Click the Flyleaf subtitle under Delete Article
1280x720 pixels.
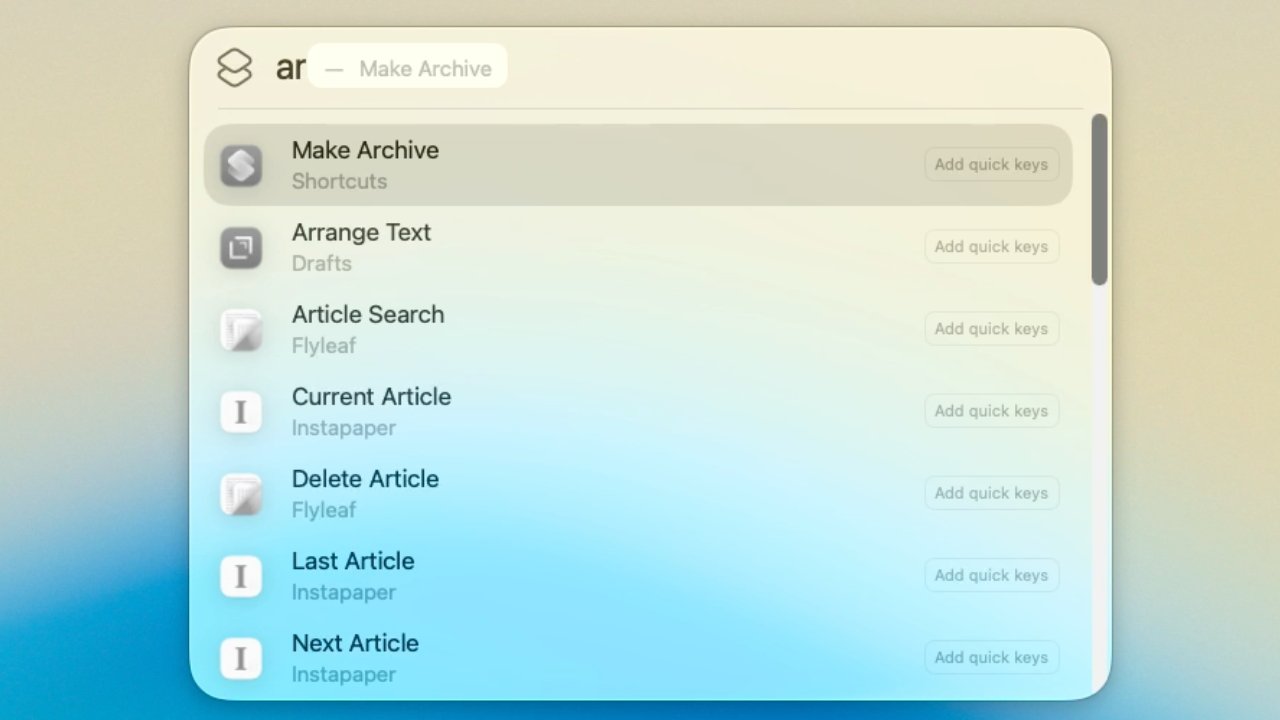pos(324,509)
